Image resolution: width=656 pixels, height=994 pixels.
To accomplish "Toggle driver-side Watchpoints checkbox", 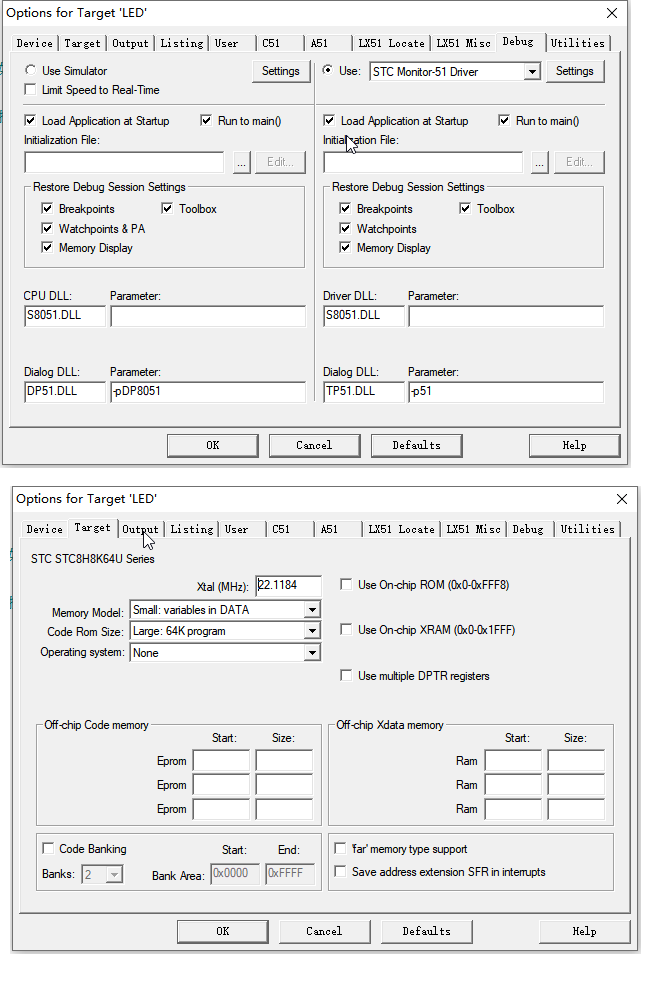I will [x=345, y=228].
